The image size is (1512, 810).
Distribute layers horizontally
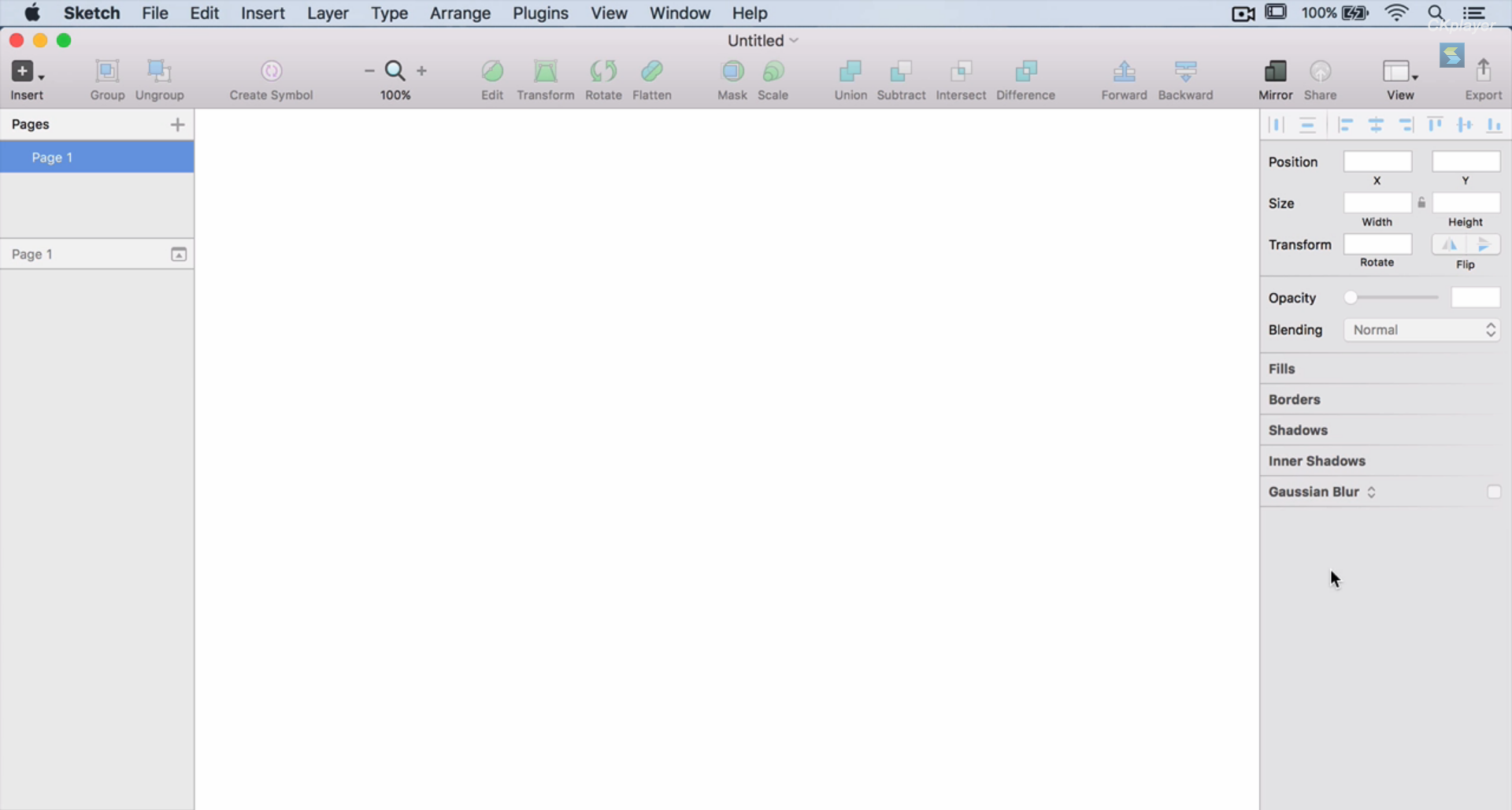(x=1277, y=124)
